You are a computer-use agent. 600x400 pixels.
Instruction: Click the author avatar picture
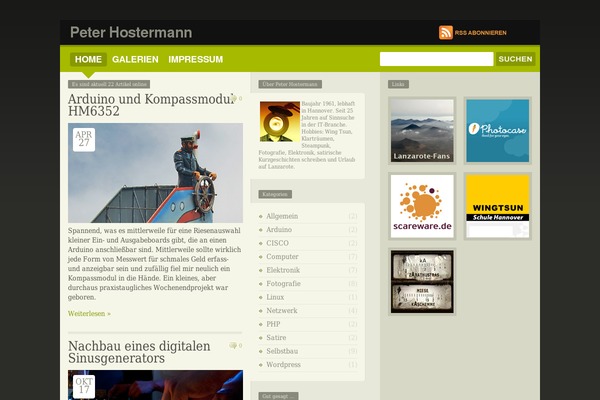coord(280,121)
